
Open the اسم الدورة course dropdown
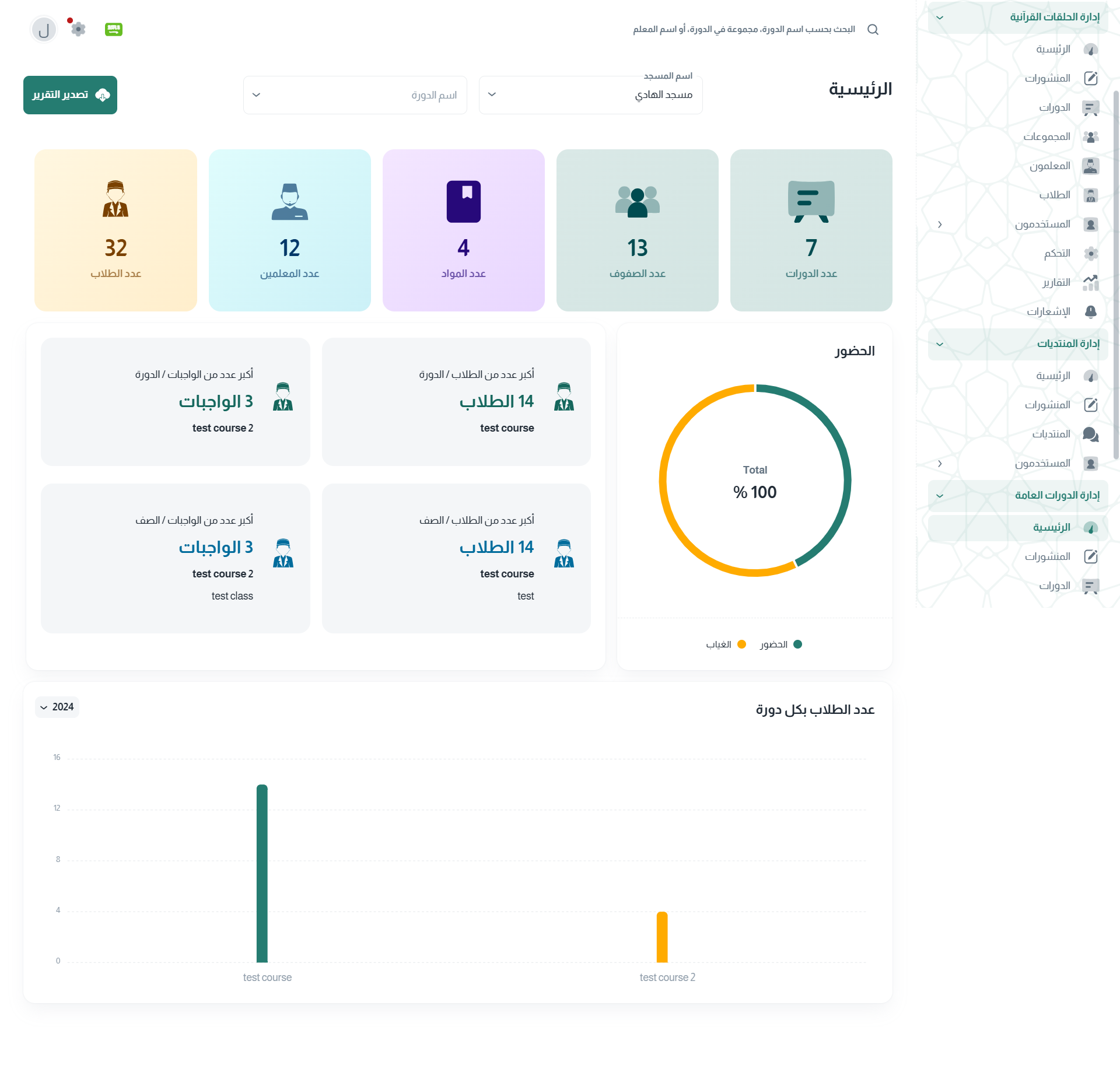click(x=355, y=95)
